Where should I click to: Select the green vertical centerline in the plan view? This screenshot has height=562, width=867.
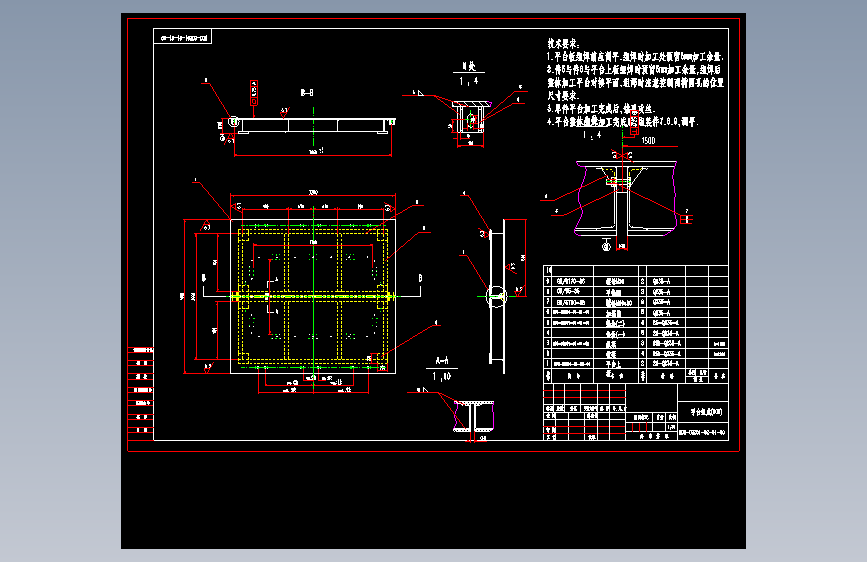(314, 298)
